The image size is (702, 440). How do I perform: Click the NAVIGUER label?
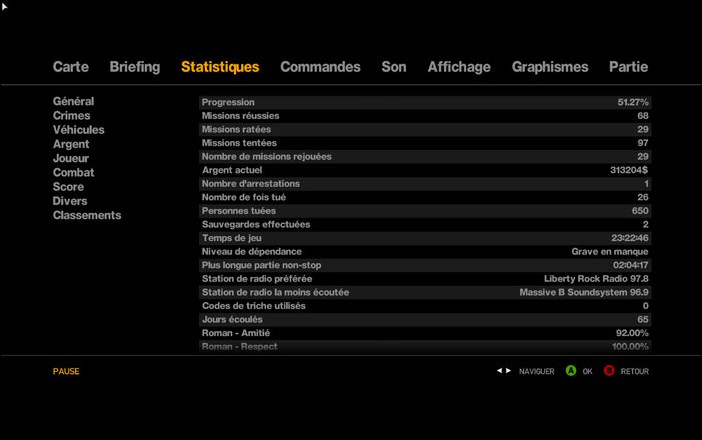536,372
